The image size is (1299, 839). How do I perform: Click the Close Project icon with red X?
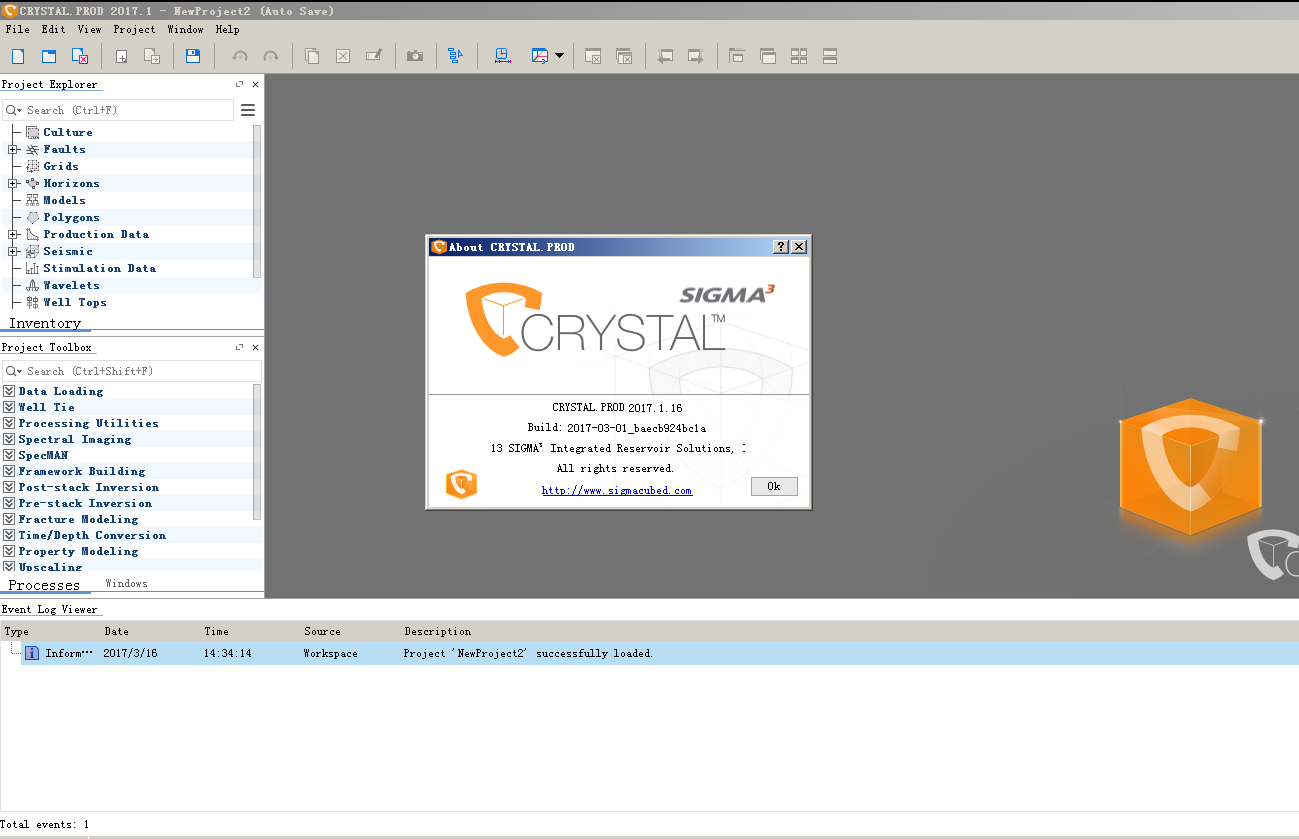coord(80,56)
